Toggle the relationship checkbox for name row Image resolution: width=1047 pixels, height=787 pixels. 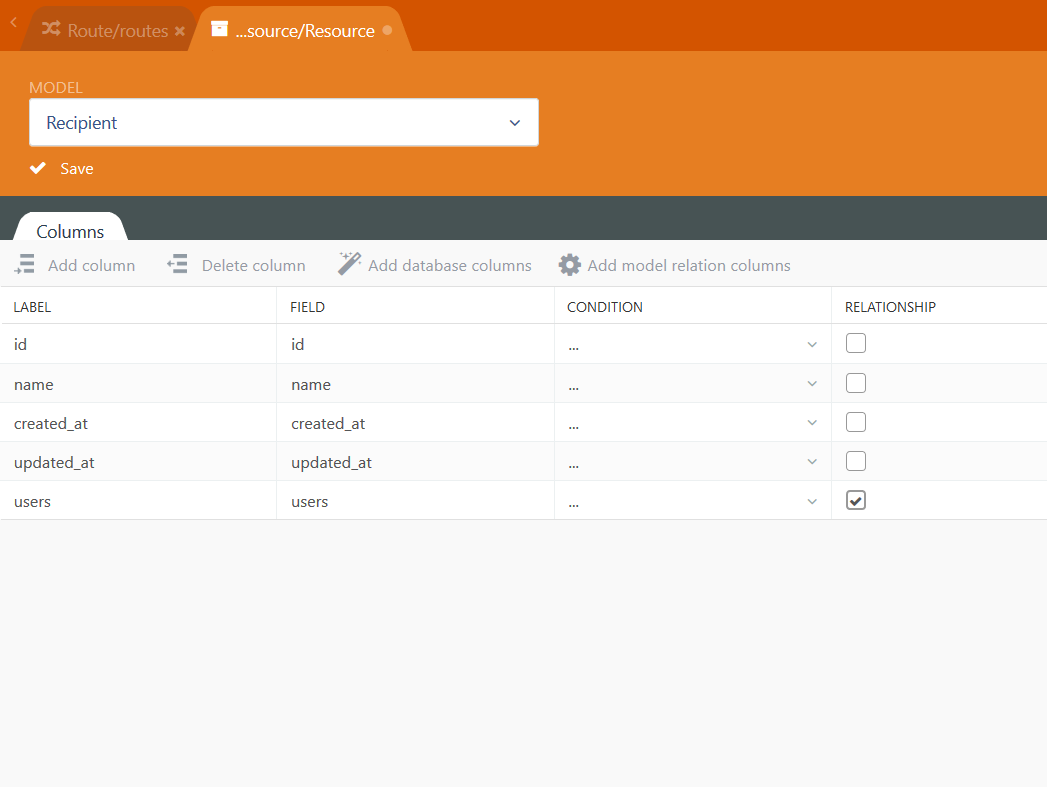click(x=855, y=383)
